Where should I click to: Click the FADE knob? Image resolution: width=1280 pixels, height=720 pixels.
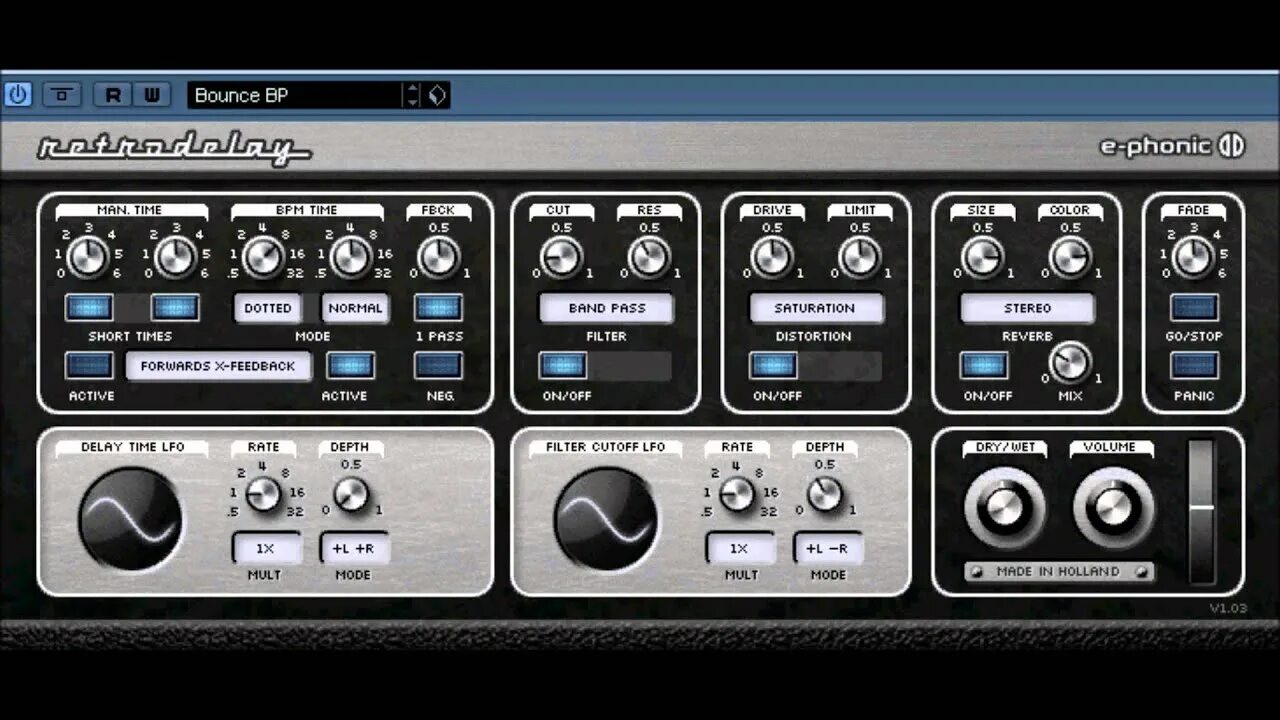point(1193,257)
